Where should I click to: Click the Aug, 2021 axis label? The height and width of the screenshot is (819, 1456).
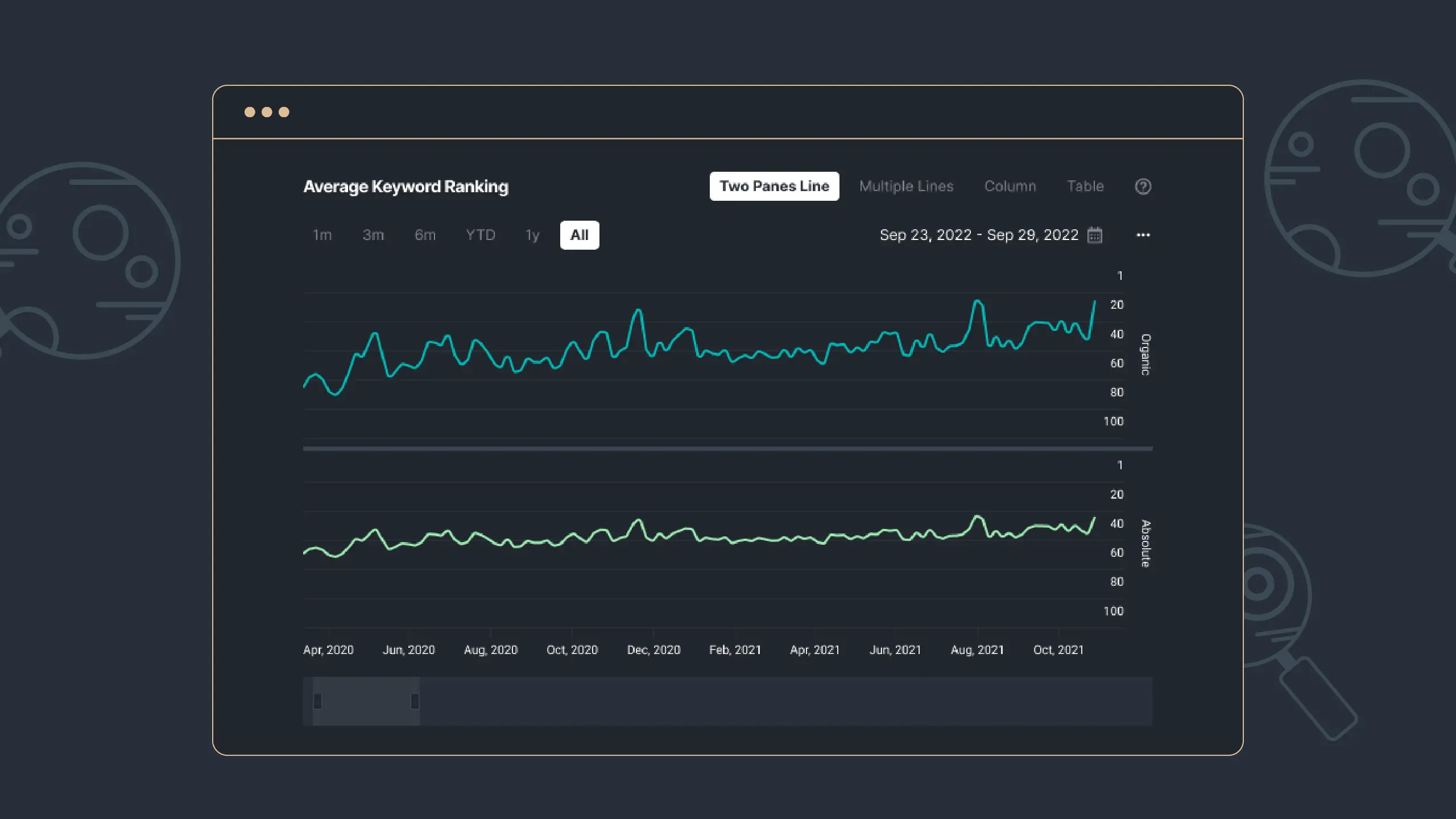coord(977,650)
